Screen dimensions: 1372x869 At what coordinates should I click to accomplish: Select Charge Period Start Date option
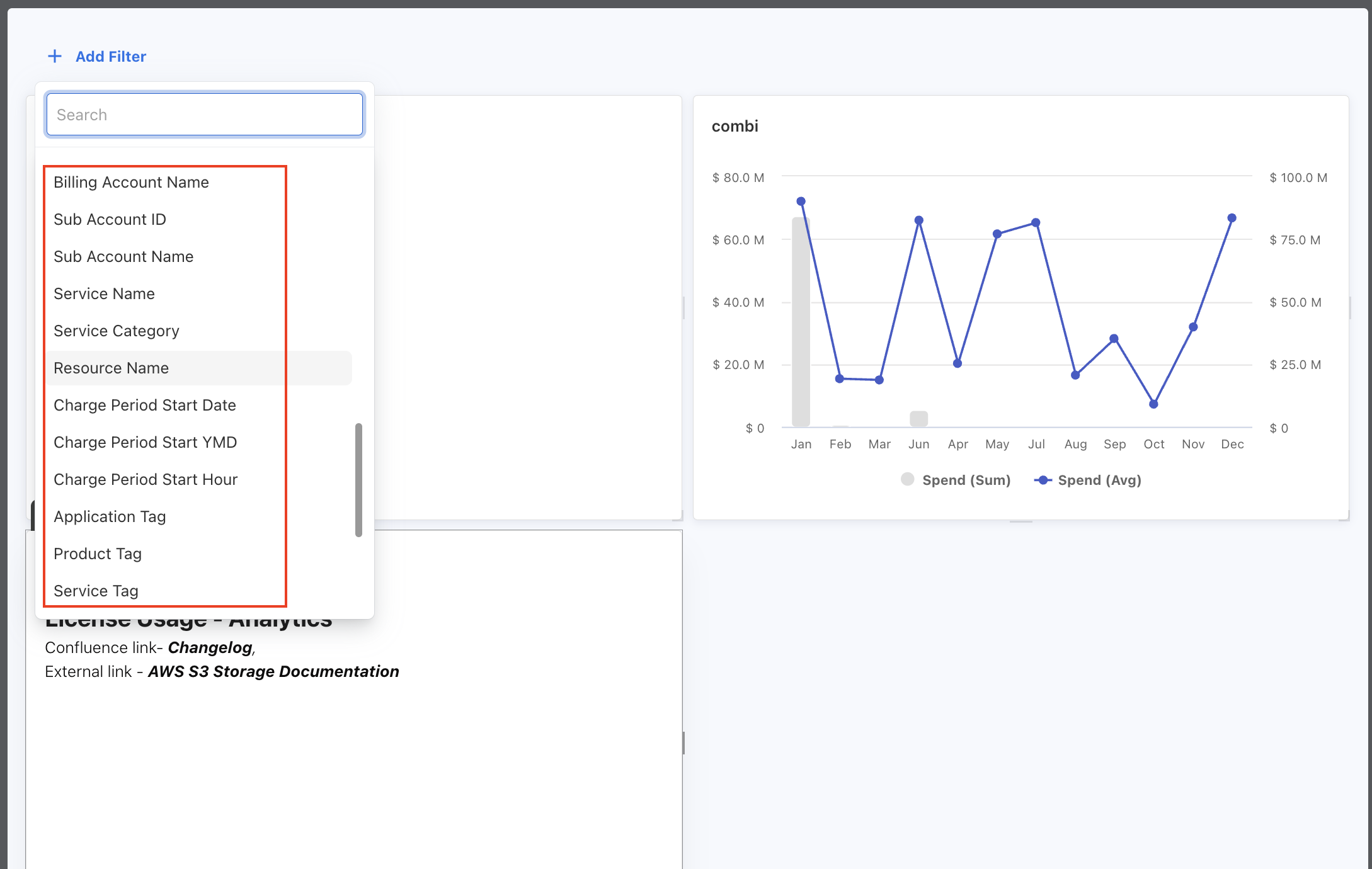[x=145, y=405]
